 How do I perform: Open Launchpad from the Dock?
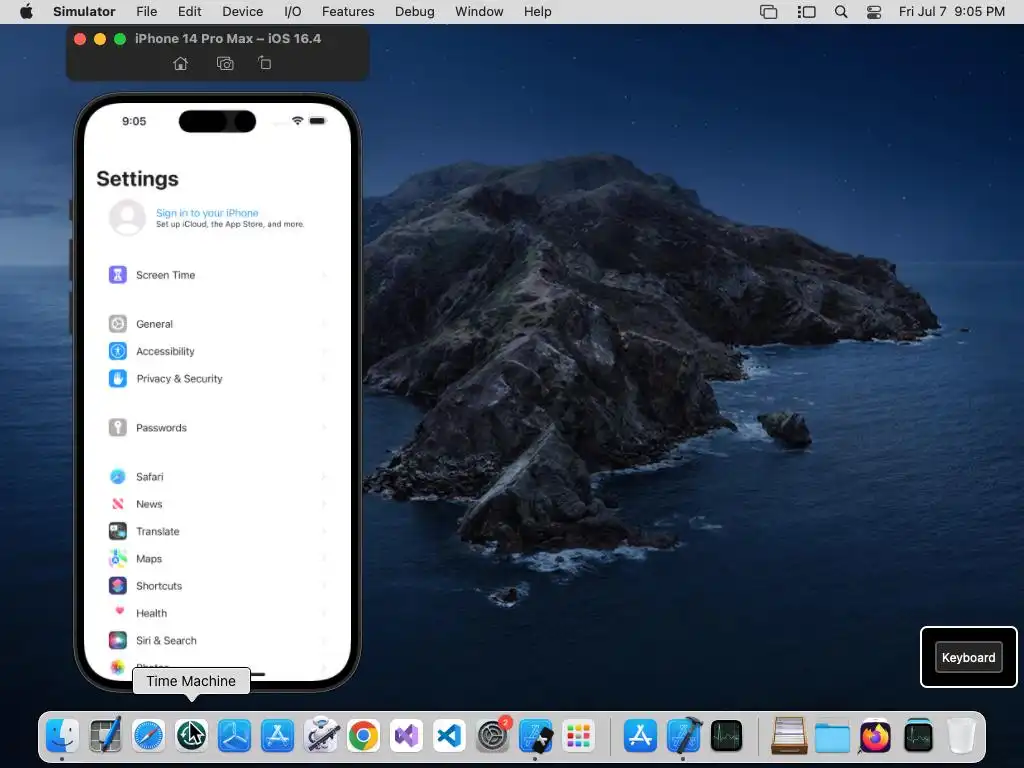click(579, 736)
